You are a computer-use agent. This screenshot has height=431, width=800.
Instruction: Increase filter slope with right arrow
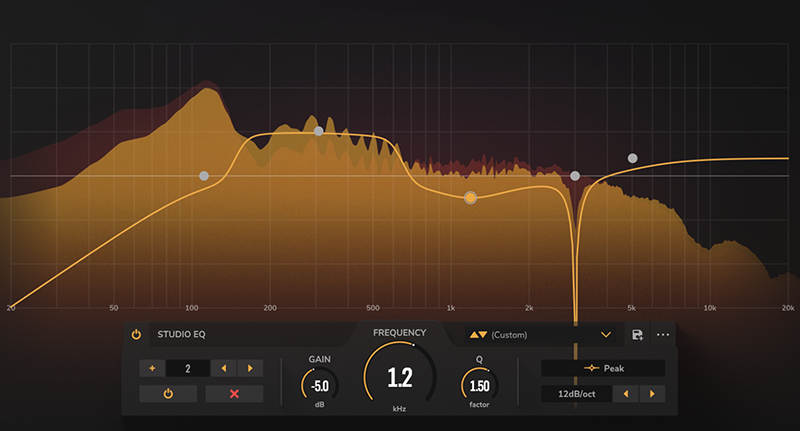(x=653, y=394)
